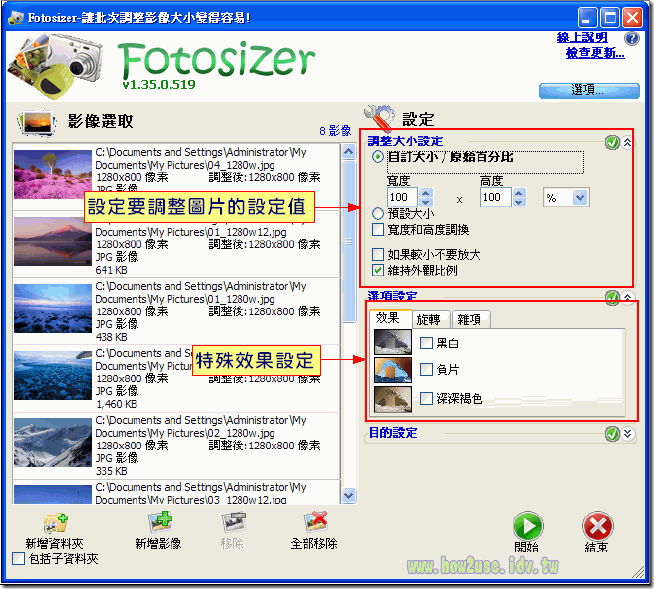Click the image list scrollbar down arrow
This screenshot has height=589, width=654.
click(x=349, y=496)
